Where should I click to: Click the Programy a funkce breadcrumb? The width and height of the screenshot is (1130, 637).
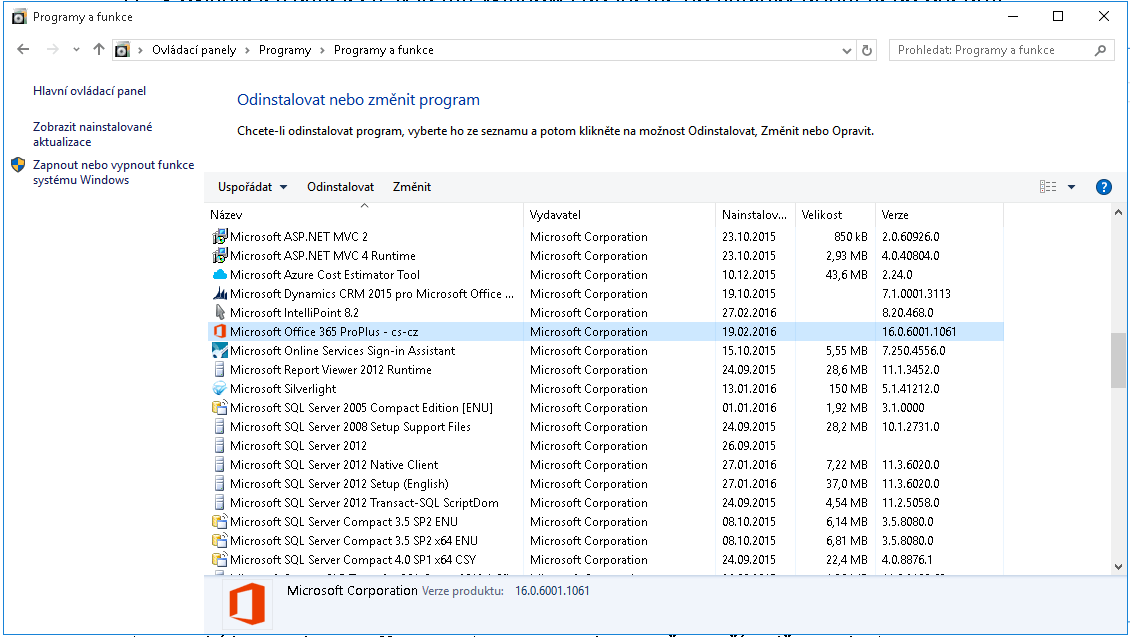[x=383, y=50]
